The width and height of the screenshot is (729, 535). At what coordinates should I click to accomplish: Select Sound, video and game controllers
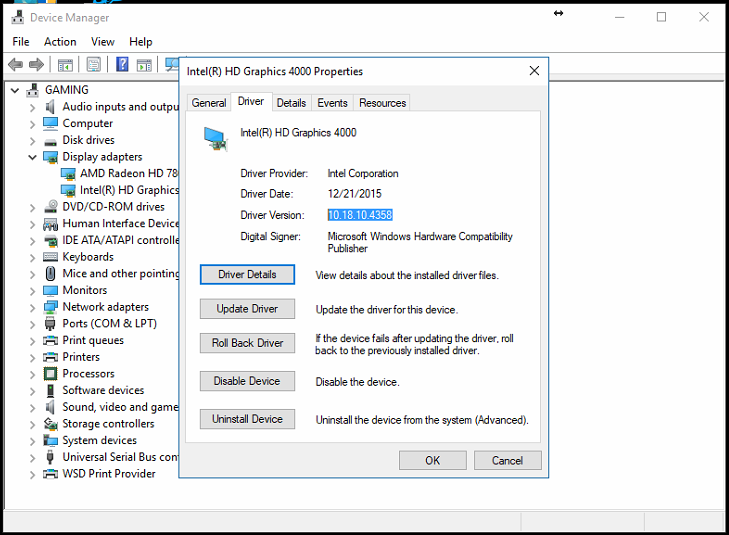[x=120, y=407]
